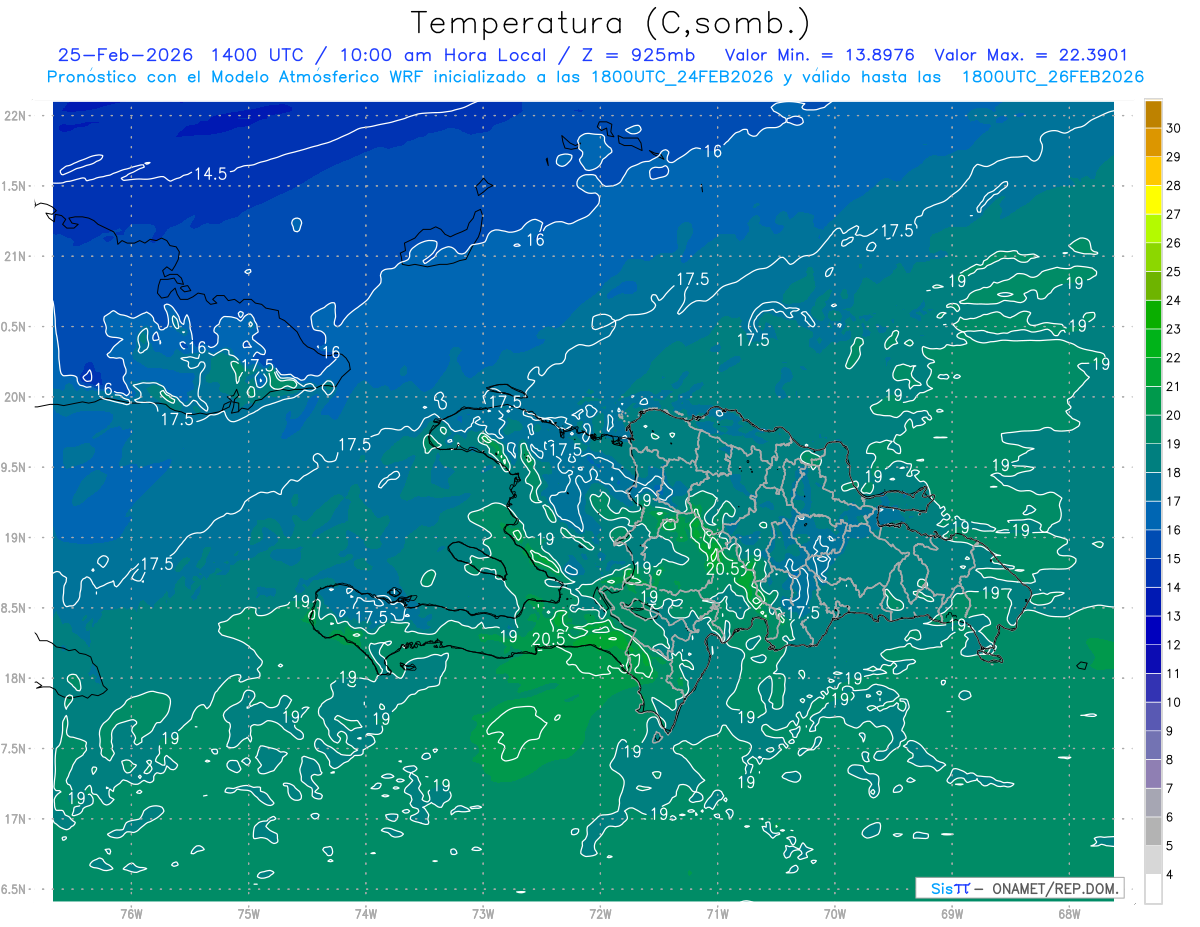Screen dimensions: 1200x927
Task: Click the "22N" latitude axis label
Action: click(14, 116)
